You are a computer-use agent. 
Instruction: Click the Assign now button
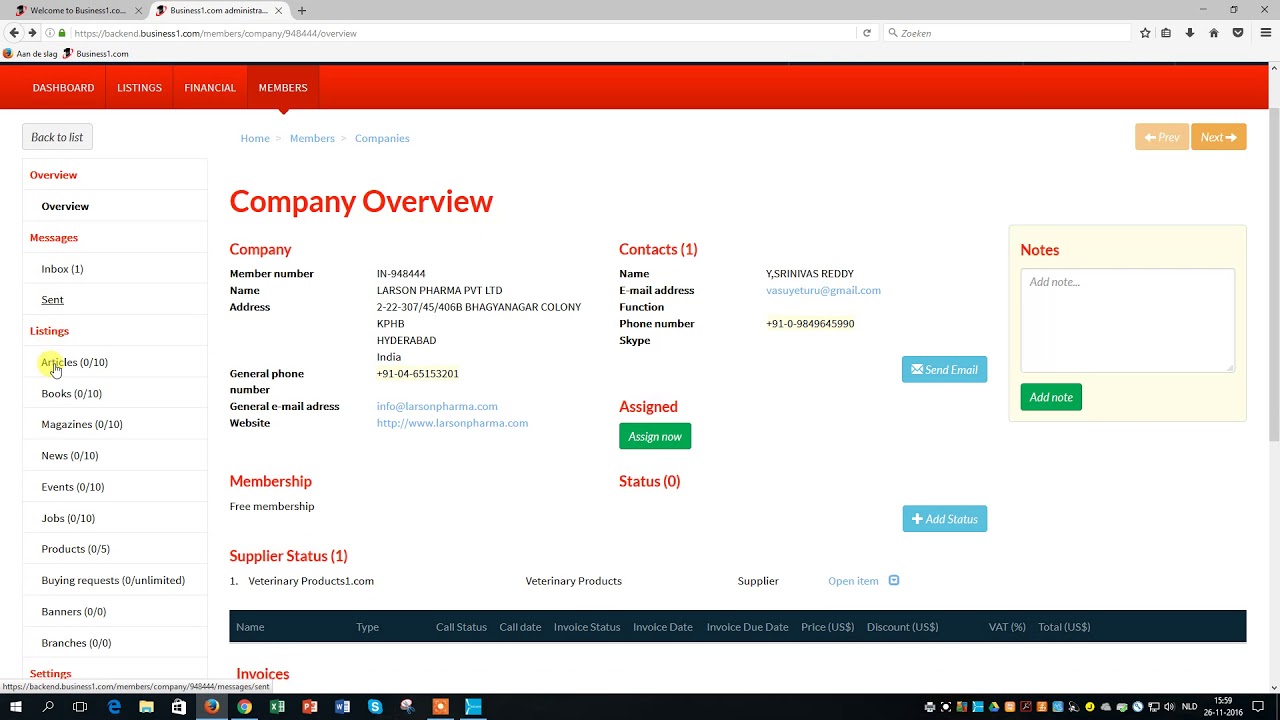click(655, 436)
